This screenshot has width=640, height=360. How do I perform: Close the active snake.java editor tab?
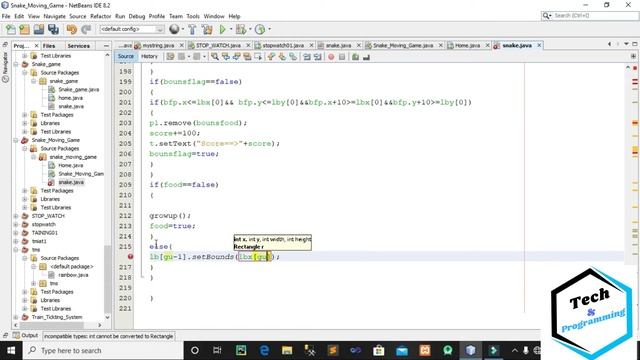click(539, 45)
